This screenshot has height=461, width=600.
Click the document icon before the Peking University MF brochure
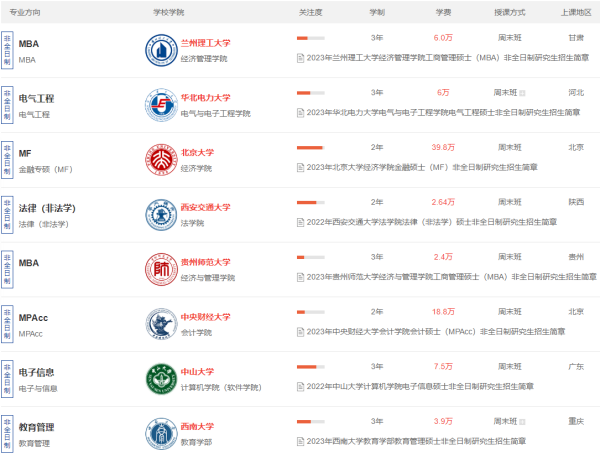coord(301,167)
